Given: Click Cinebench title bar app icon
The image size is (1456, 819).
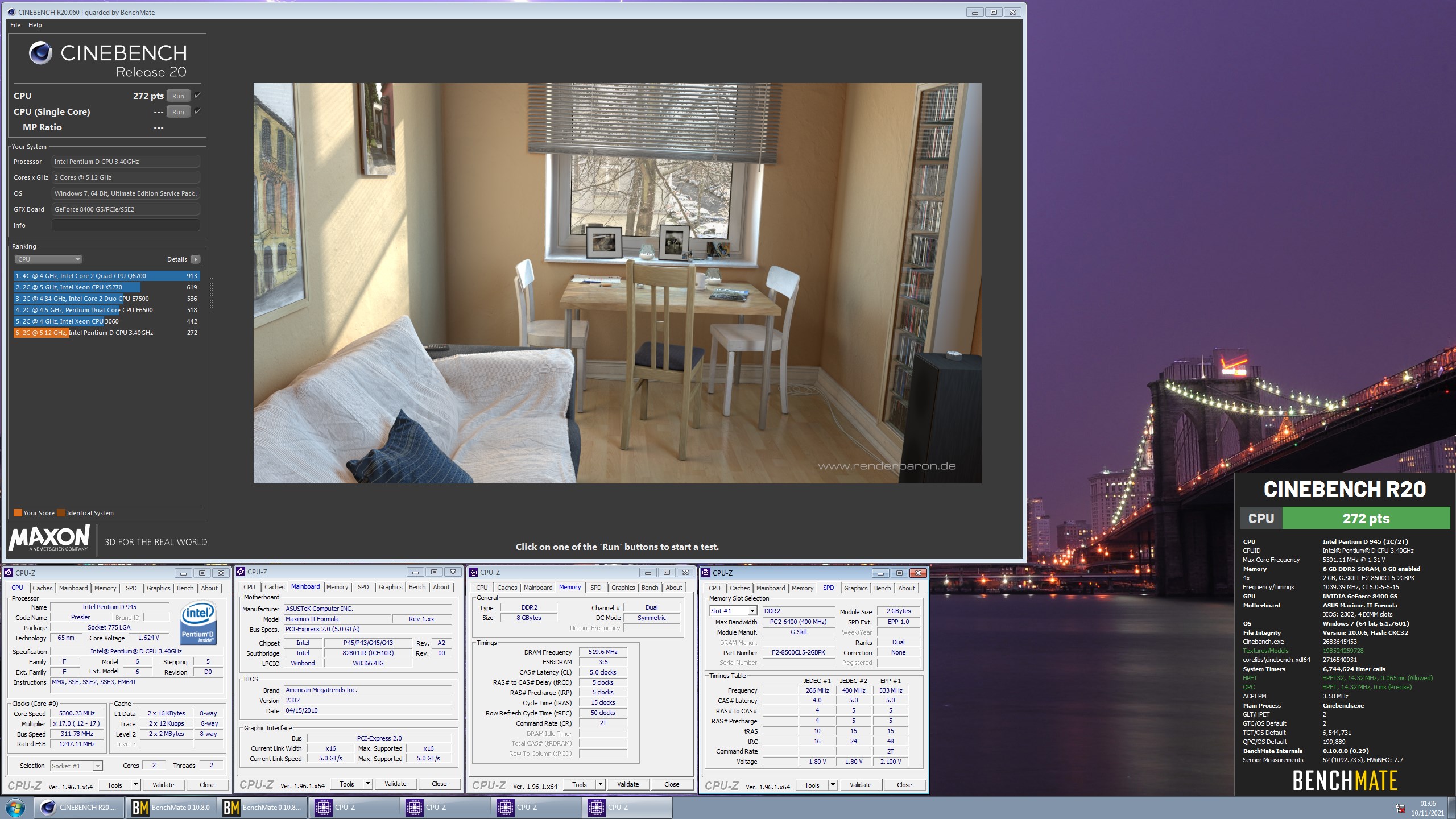Looking at the screenshot, I should (x=11, y=12).
